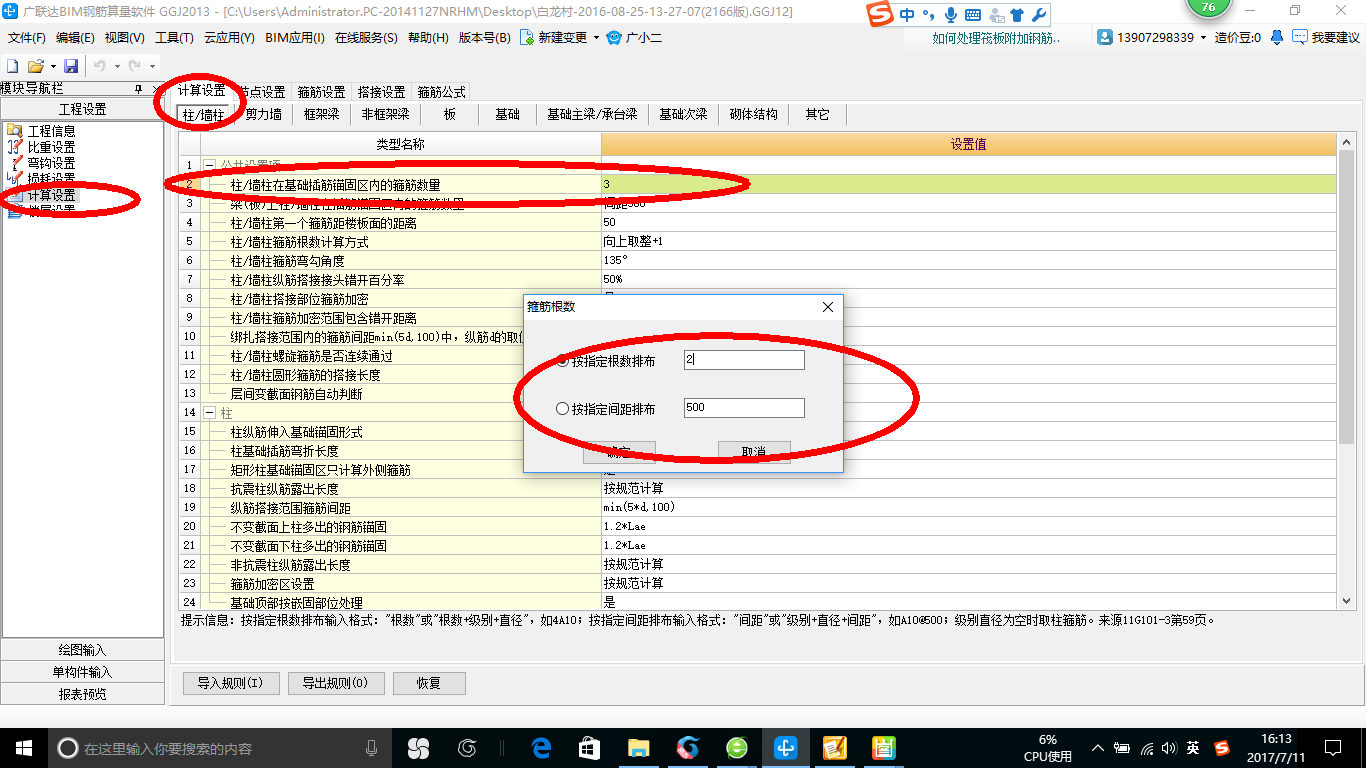Image resolution: width=1366 pixels, height=768 pixels.
Task: Click the Sogou microphone voice input icon
Action: (x=949, y=15)
